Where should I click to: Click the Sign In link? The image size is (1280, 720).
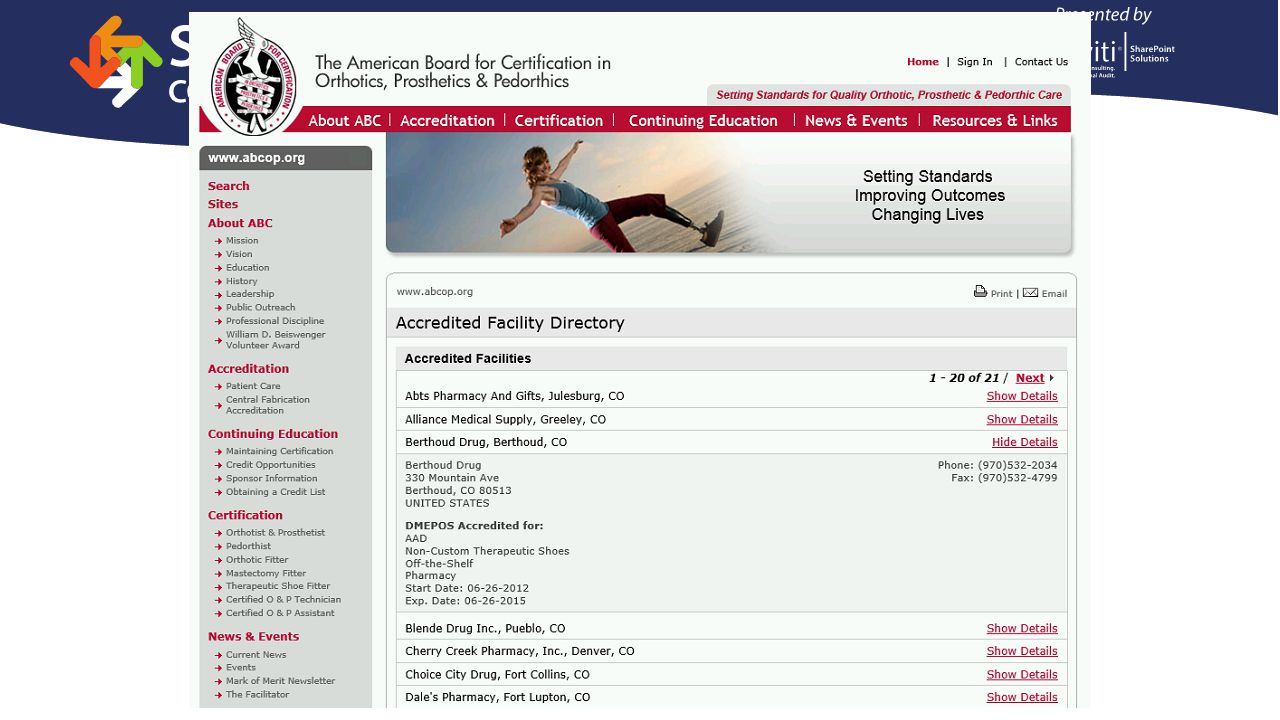pyautogui.click(x=975, y=62)
